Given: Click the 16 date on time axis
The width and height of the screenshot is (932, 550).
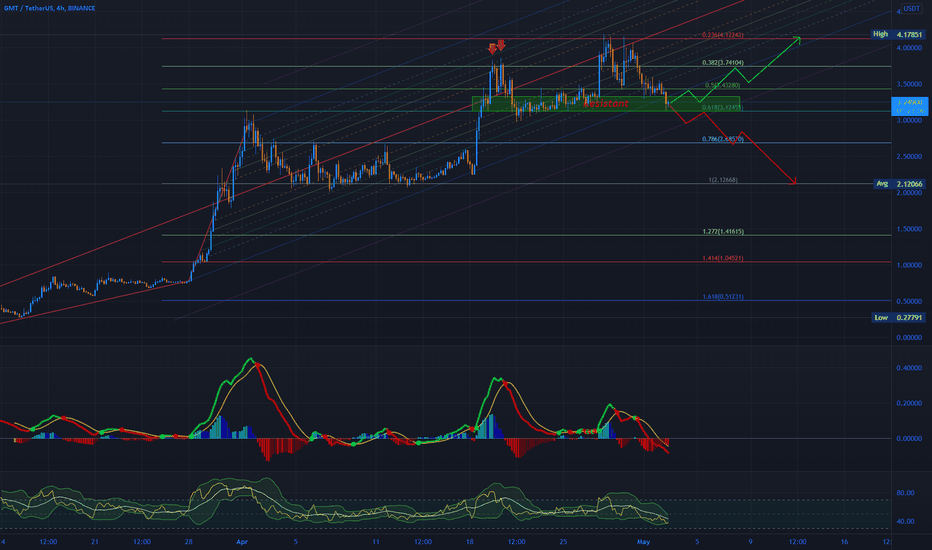Looking at the screenshot, I should pyautogui.click(x=844, y=542).
